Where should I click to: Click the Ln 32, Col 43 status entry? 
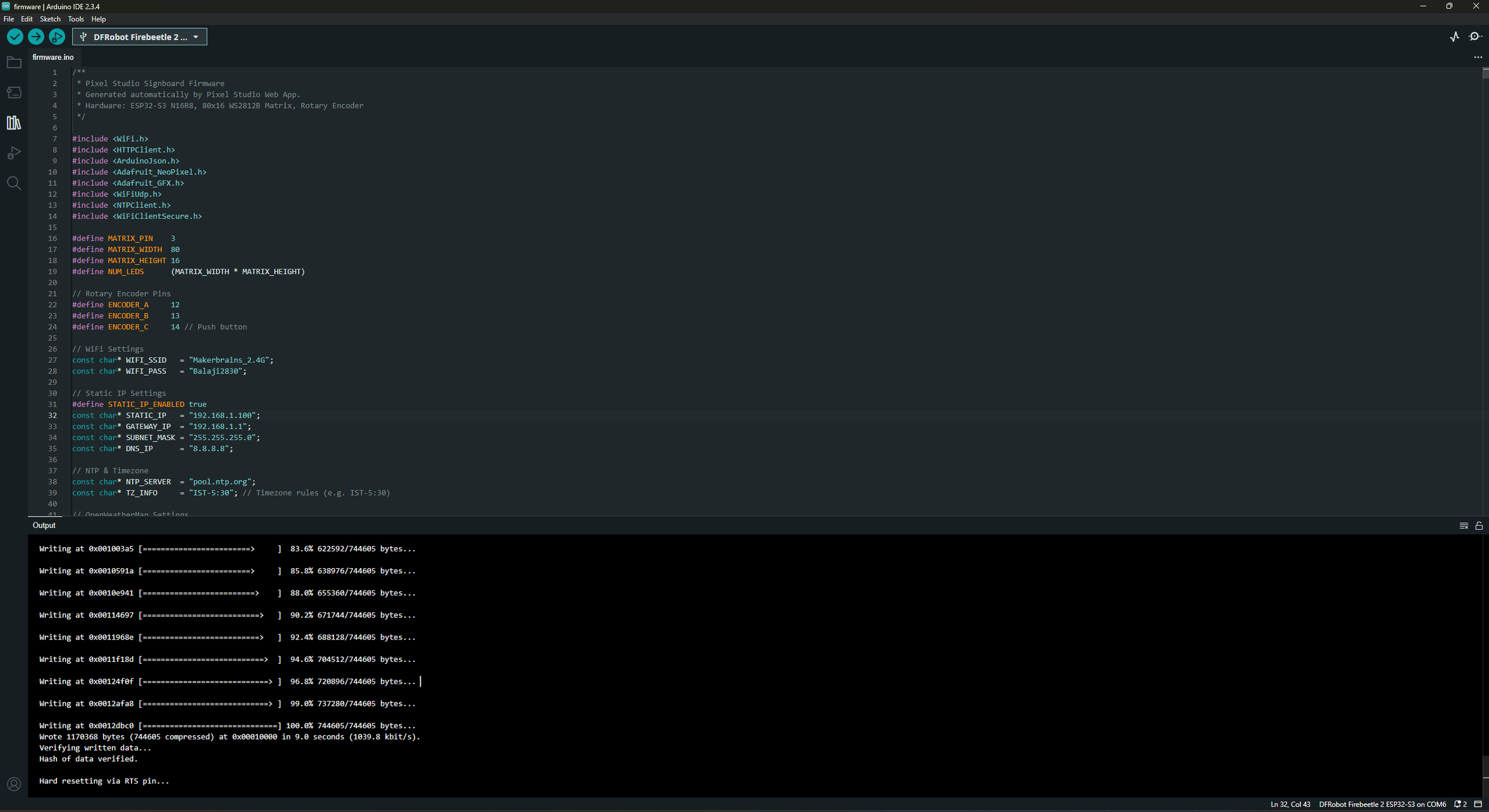tap(1290, 805)
